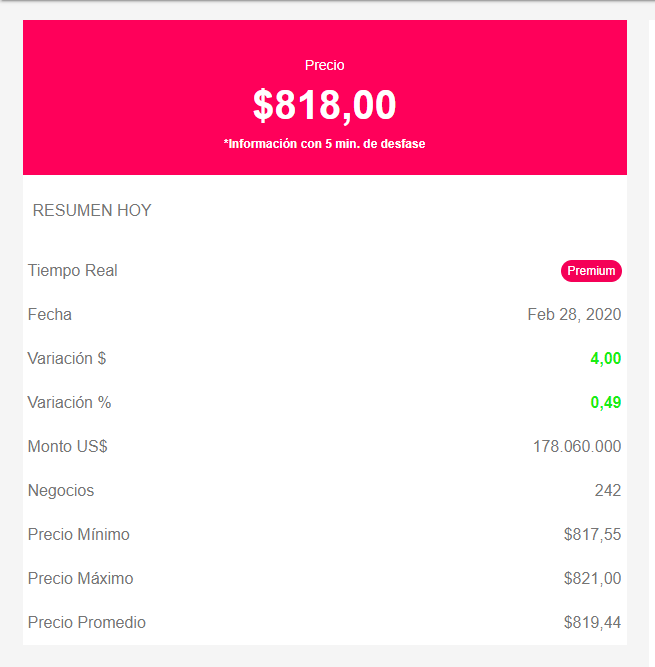Click the $818,00 price headline
Screen dimensions: 655x667
[x=325, y=105]
